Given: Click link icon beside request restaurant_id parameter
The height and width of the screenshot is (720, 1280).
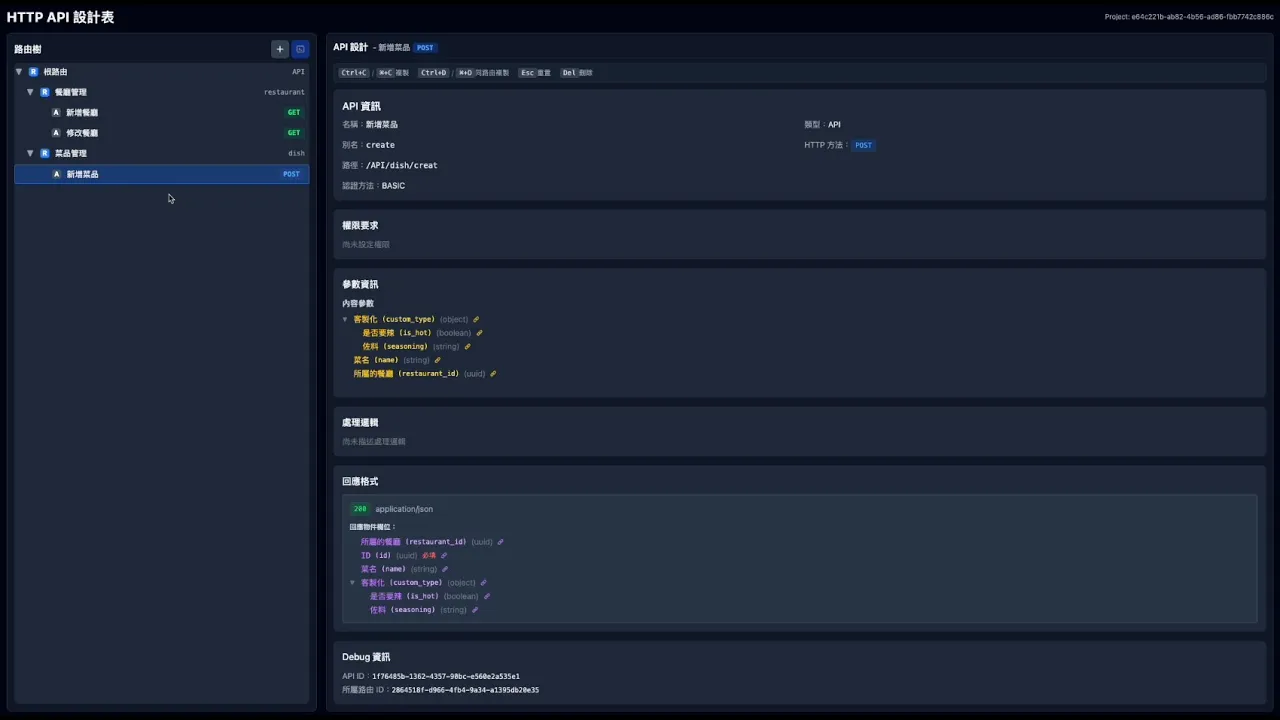Looking at the screenshot, I should pos(493,374).
